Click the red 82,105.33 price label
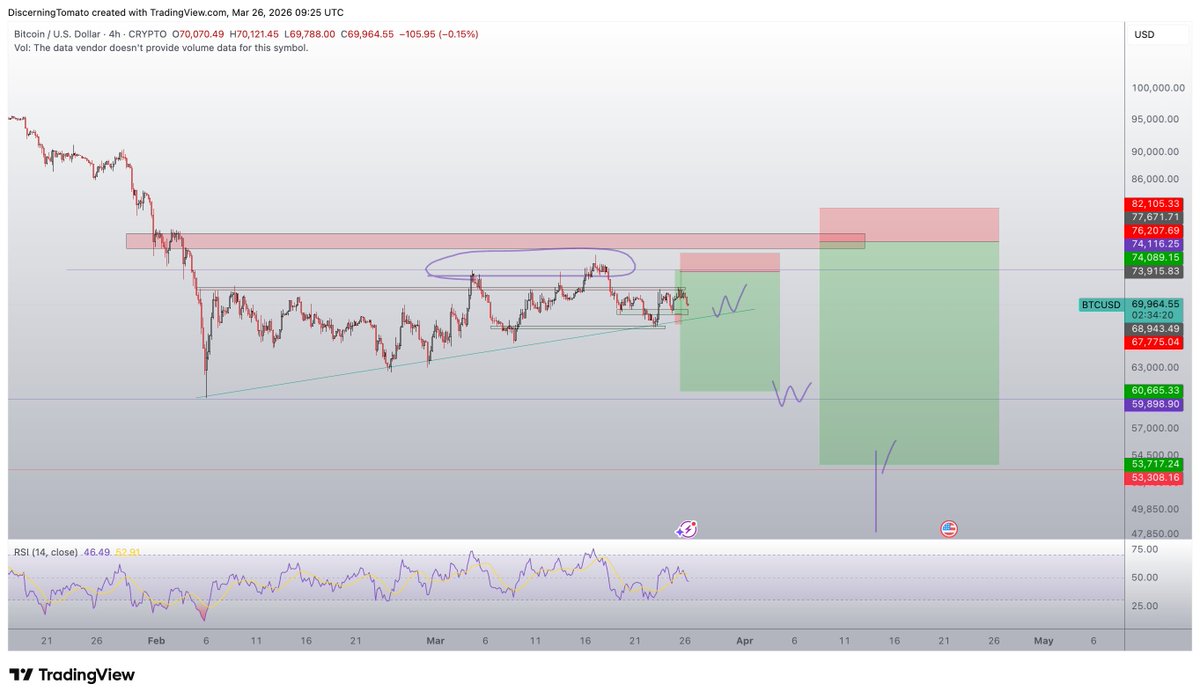This screenshot has height=699, width=1200. tap(1156, 203)
